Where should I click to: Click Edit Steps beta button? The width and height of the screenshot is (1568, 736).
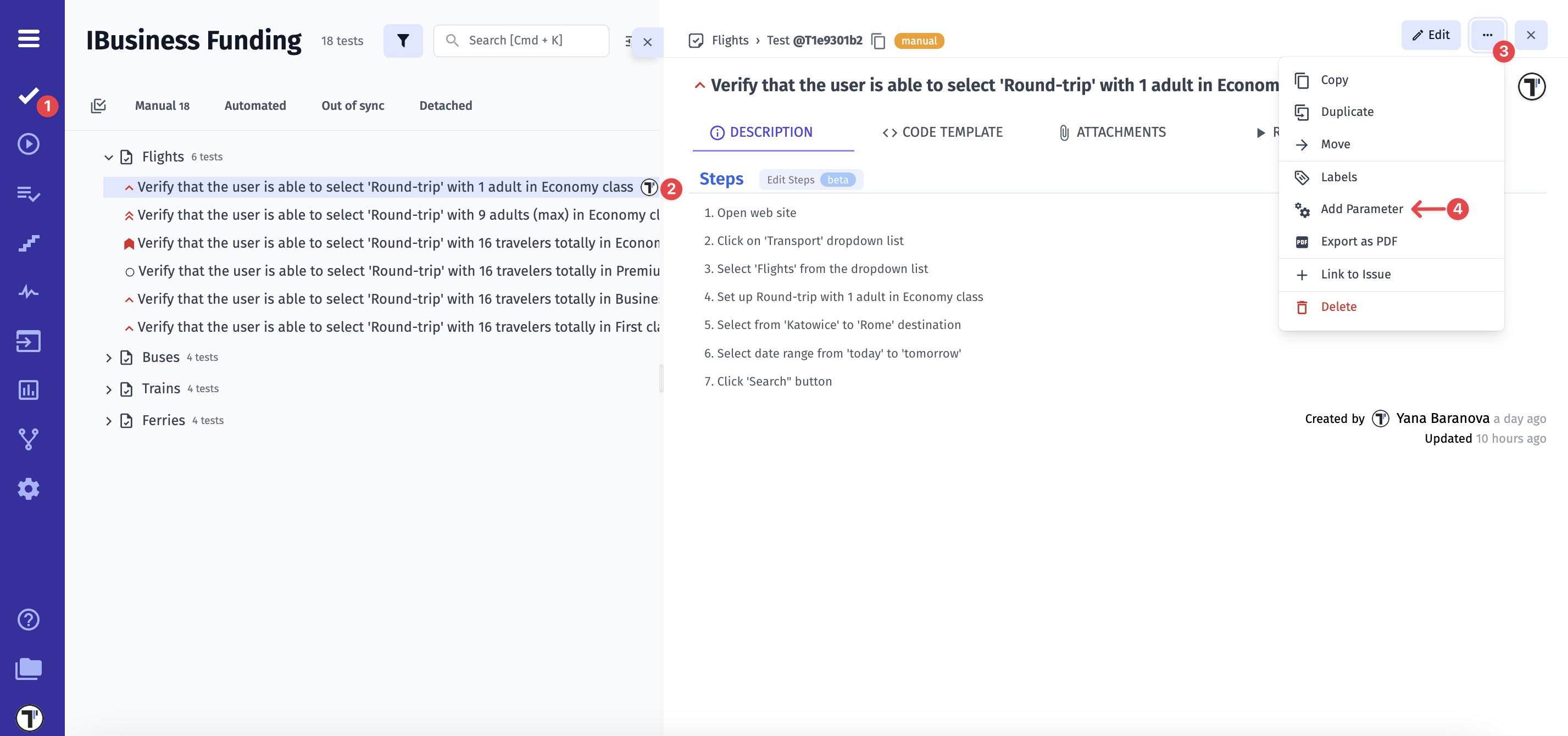pos(810,180)
